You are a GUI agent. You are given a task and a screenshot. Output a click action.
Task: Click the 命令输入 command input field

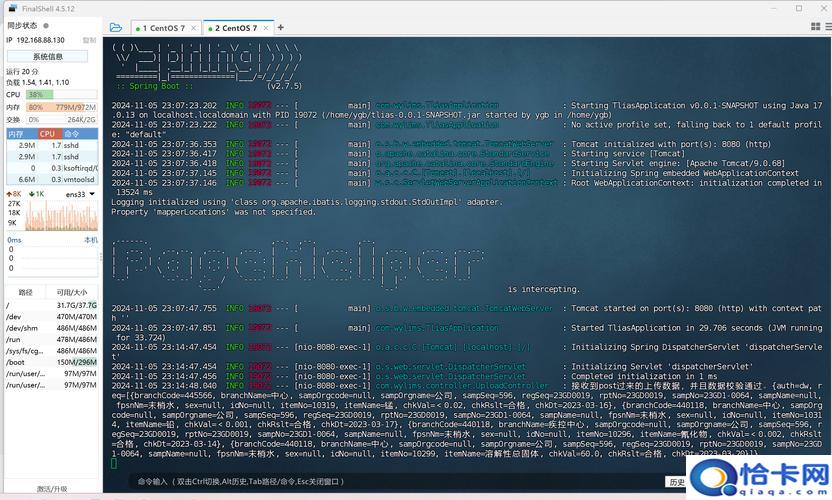pos(395,481)
